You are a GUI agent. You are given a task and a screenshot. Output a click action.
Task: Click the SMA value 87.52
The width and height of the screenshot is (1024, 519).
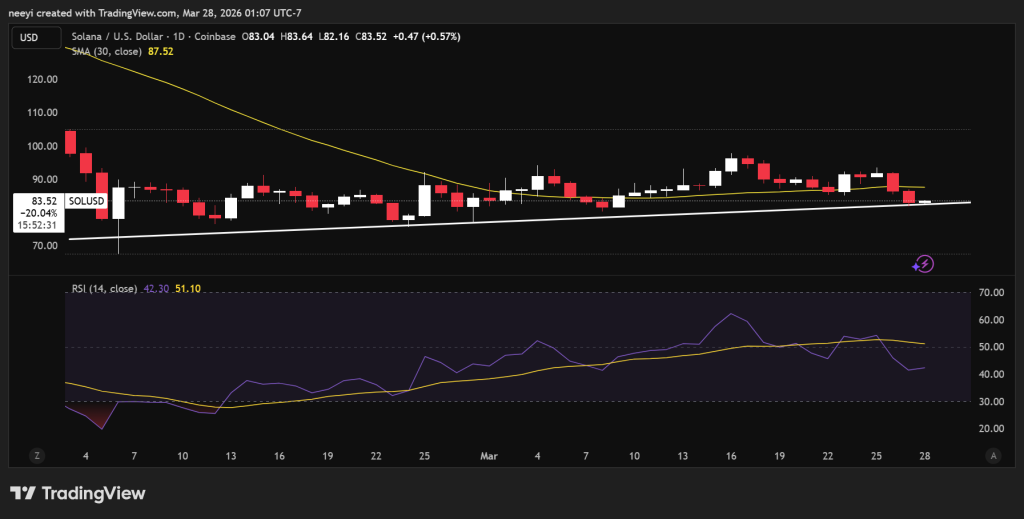(161, 51)
